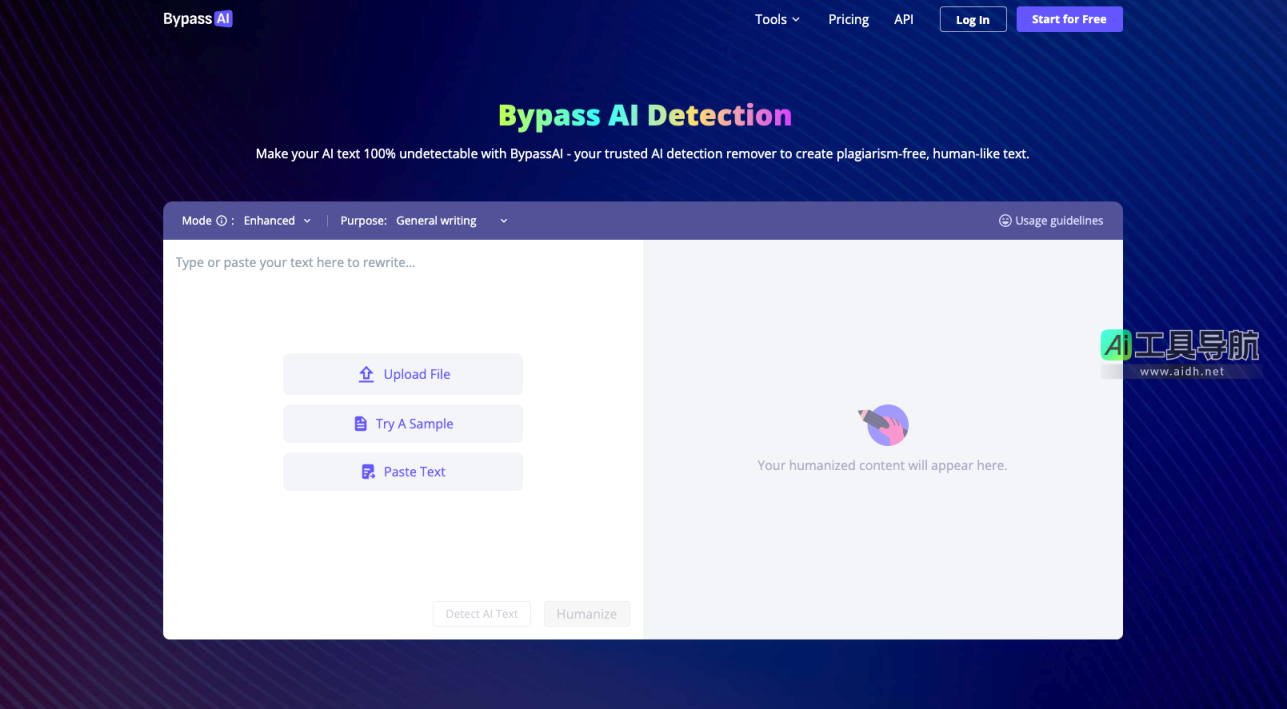The image size is (1287, 709).
Task: Click the Detect AI Text button
Action: [481, 613]
